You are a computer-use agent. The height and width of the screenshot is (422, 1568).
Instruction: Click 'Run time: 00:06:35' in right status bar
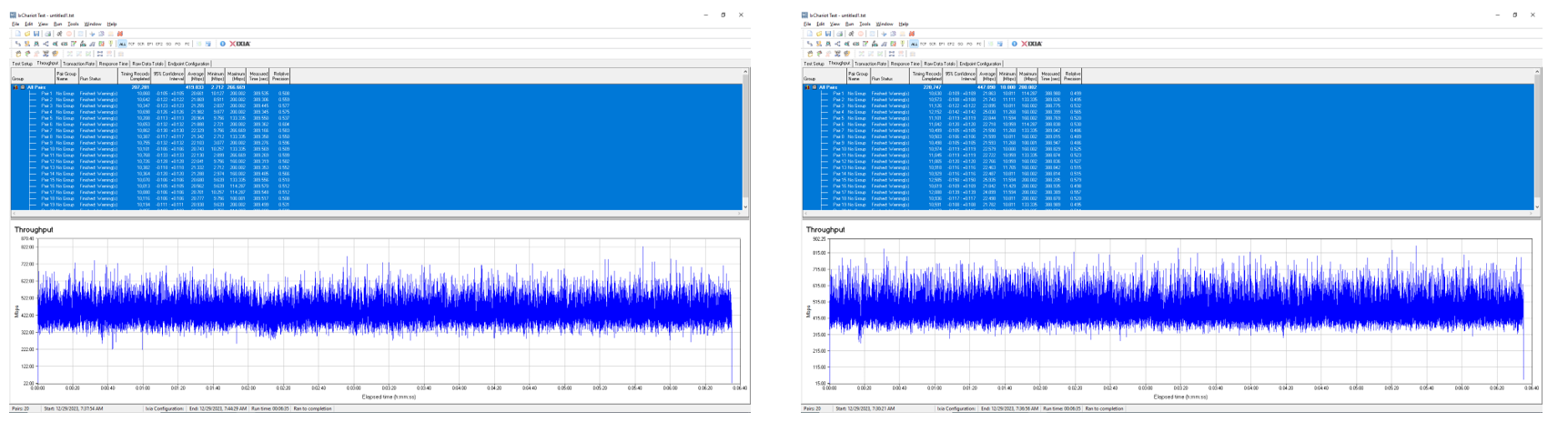coord(1061,409)
